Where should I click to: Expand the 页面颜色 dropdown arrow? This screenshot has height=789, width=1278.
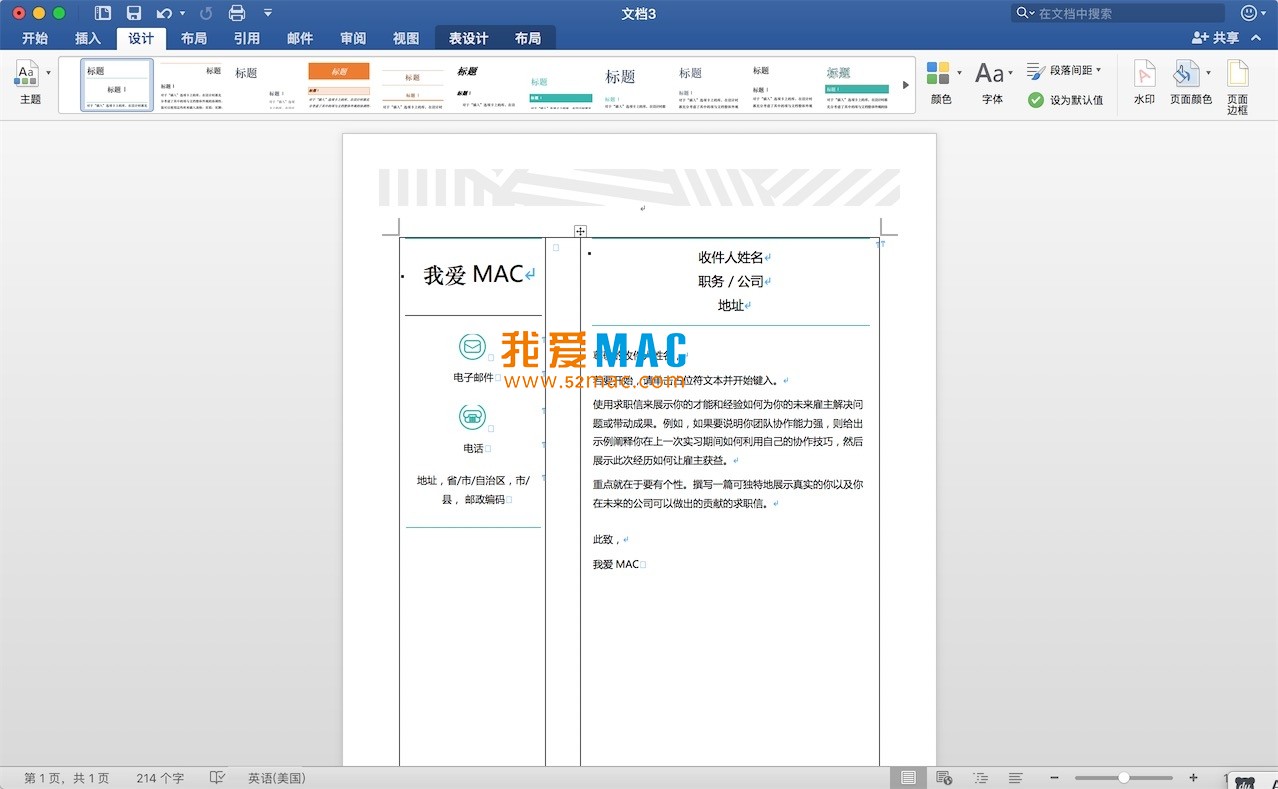[x=1208, y=73]
